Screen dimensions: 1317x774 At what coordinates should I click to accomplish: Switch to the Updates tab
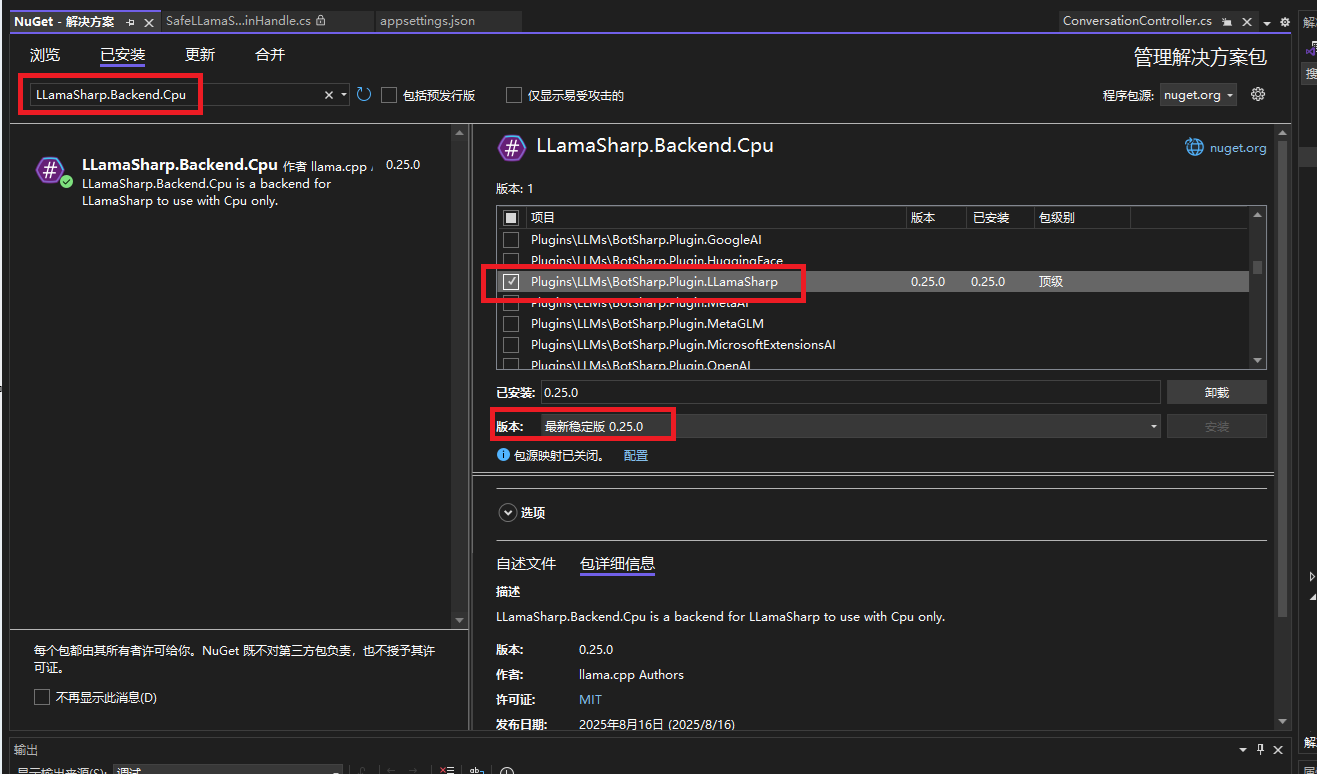(x=200, y=55)
